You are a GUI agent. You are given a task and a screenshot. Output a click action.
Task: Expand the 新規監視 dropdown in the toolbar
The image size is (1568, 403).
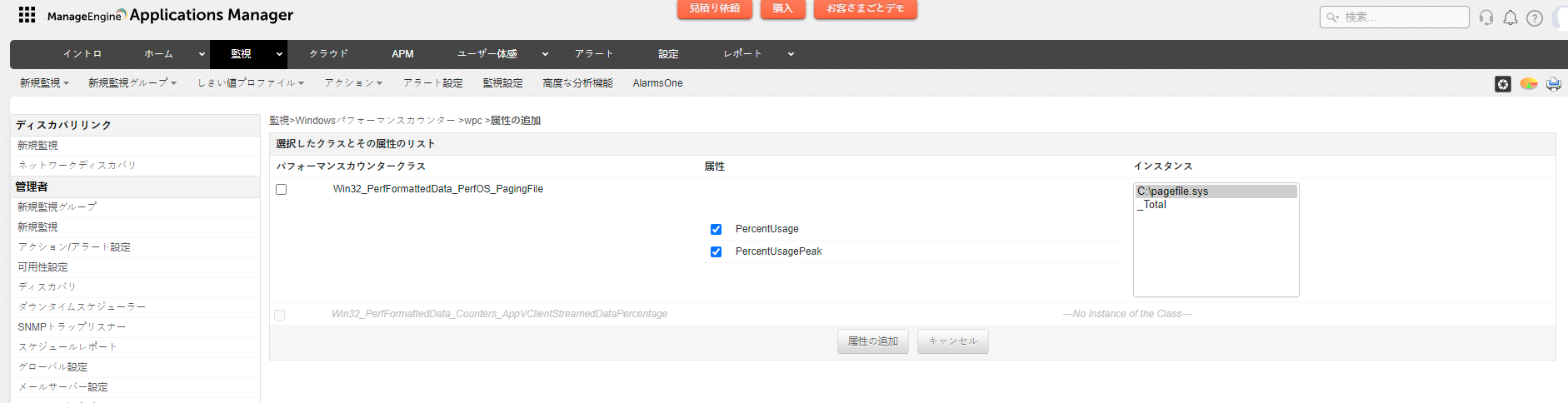point(44,83)
